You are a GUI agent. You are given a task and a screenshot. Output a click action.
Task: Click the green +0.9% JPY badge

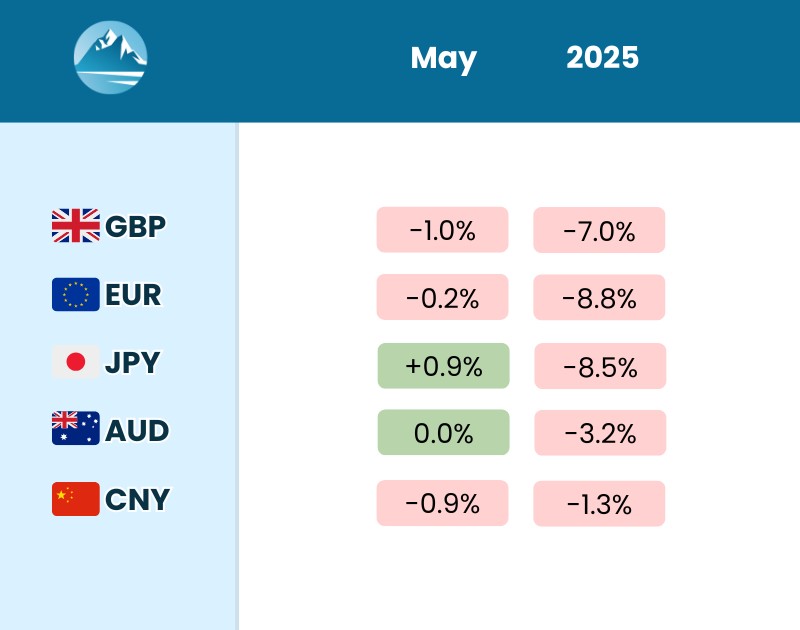(443, 366)
